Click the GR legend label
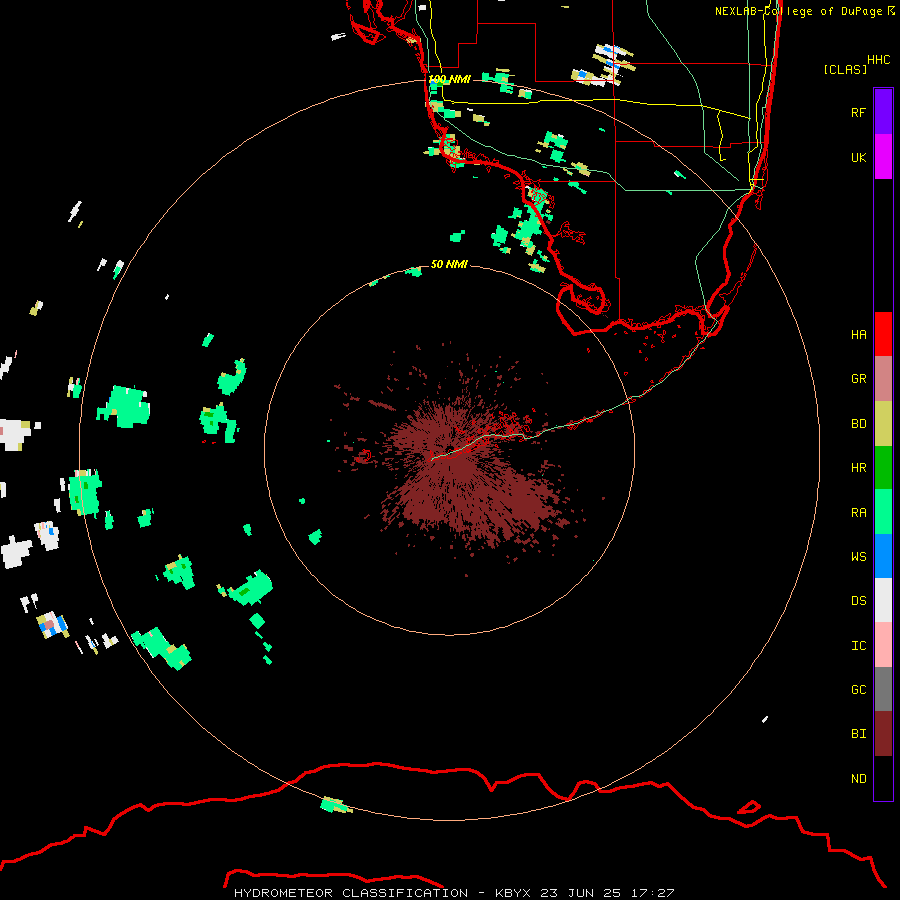This screenshot has height=900, width=900. (x=858, y=379)
